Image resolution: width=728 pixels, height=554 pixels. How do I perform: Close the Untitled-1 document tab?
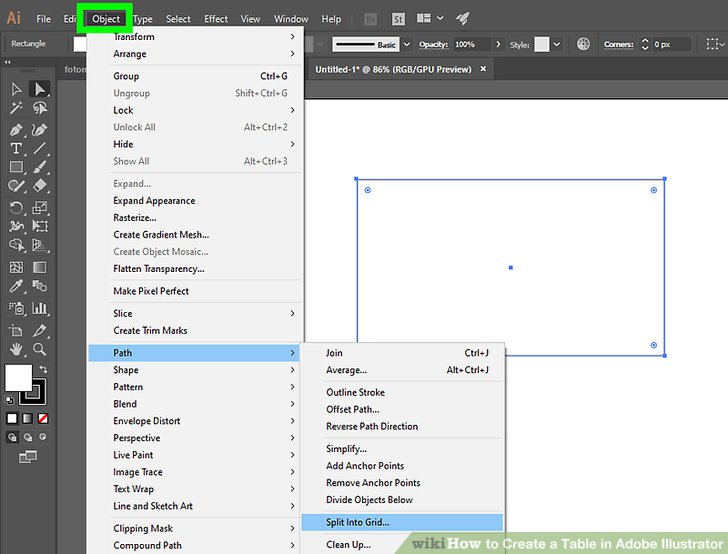(x=484, y=69)
